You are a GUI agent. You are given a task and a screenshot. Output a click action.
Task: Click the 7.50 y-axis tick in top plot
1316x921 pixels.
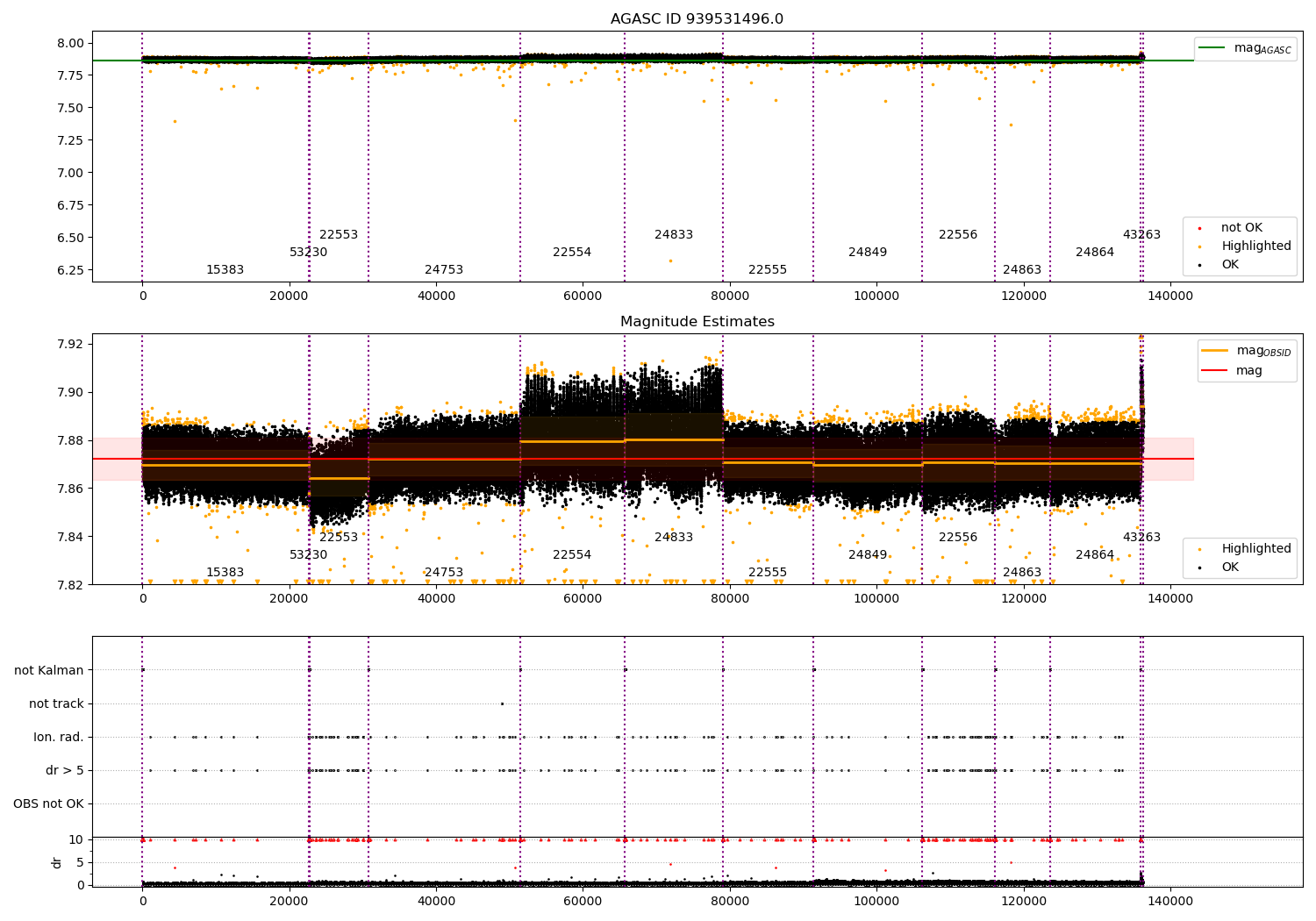click(x=71, y=108)
